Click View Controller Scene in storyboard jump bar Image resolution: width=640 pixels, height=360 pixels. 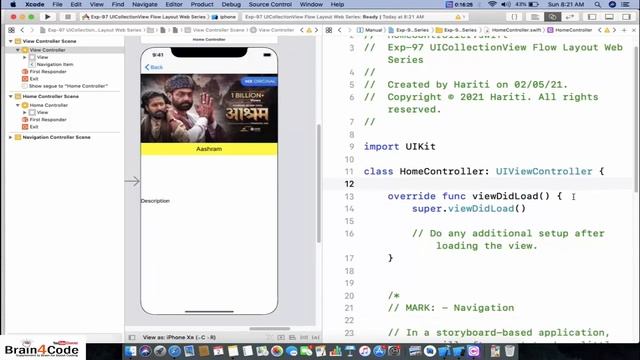pos(215,30)
